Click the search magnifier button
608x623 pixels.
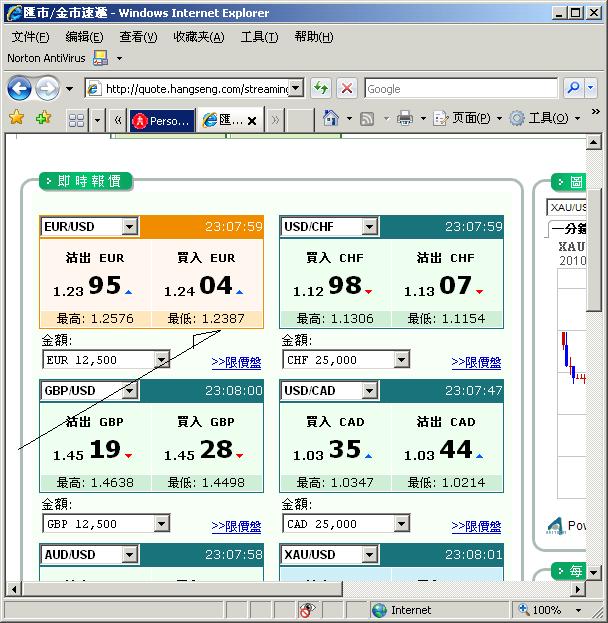coord(574,89)
